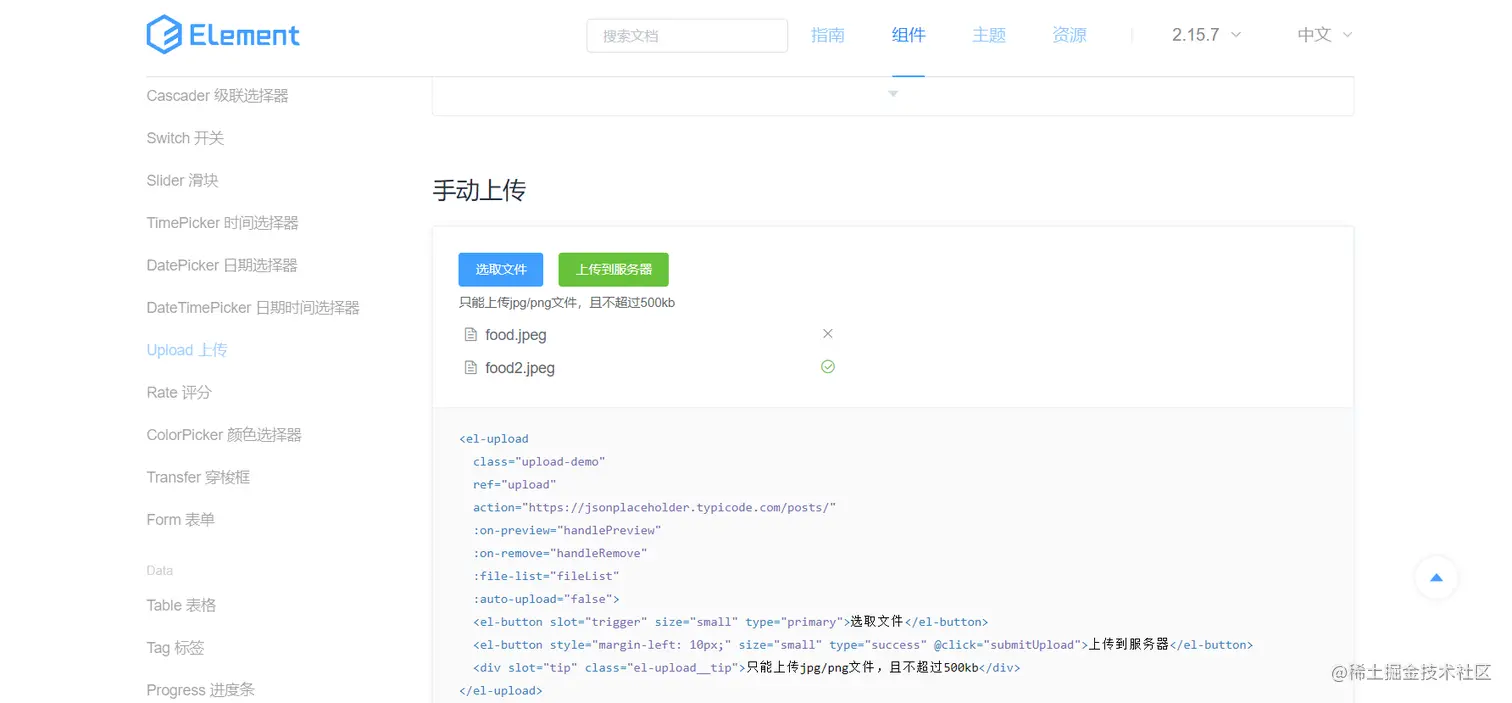Screen dimensions: 1512x703
Task: Click the code line :on-preview="handlePreview"
Action: tap(567, 530)
